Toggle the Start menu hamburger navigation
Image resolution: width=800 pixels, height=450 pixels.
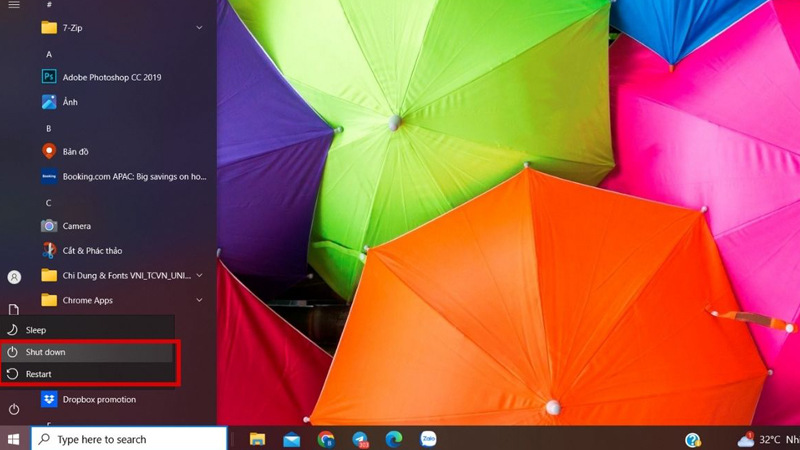point(14,6)
